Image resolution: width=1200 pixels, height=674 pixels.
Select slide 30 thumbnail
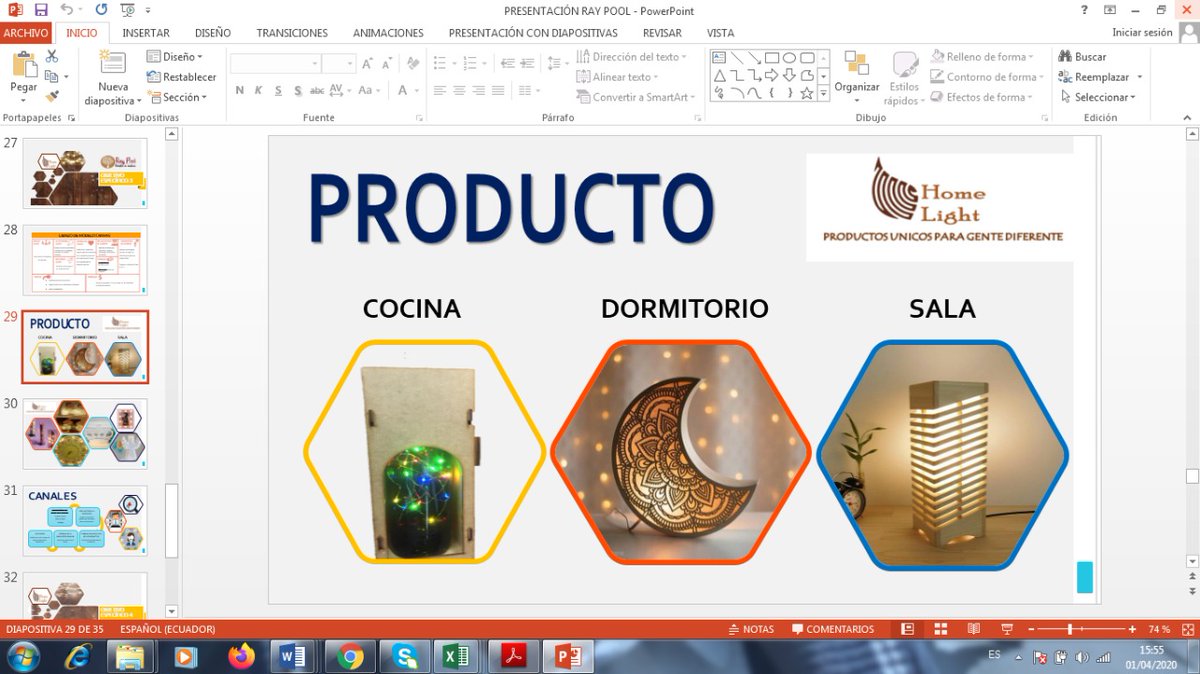(85, 434)
